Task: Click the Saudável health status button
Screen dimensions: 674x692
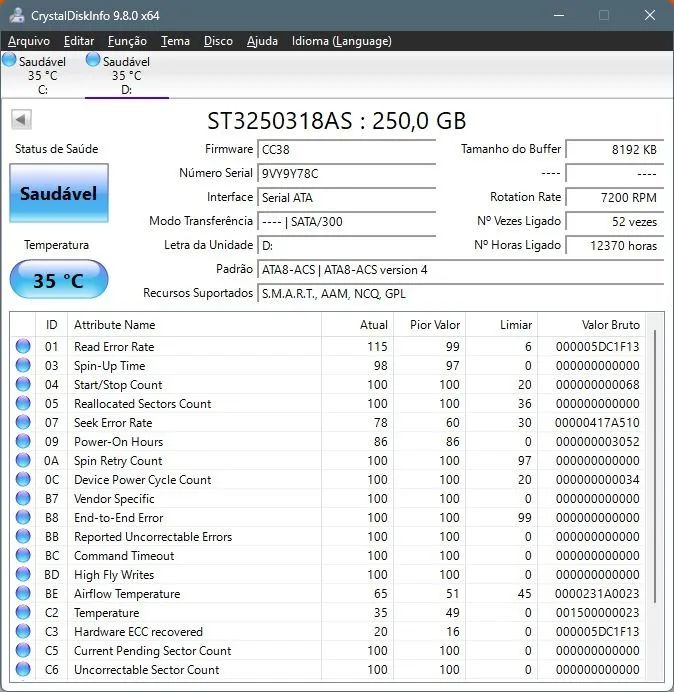Action: click(59, 193)
